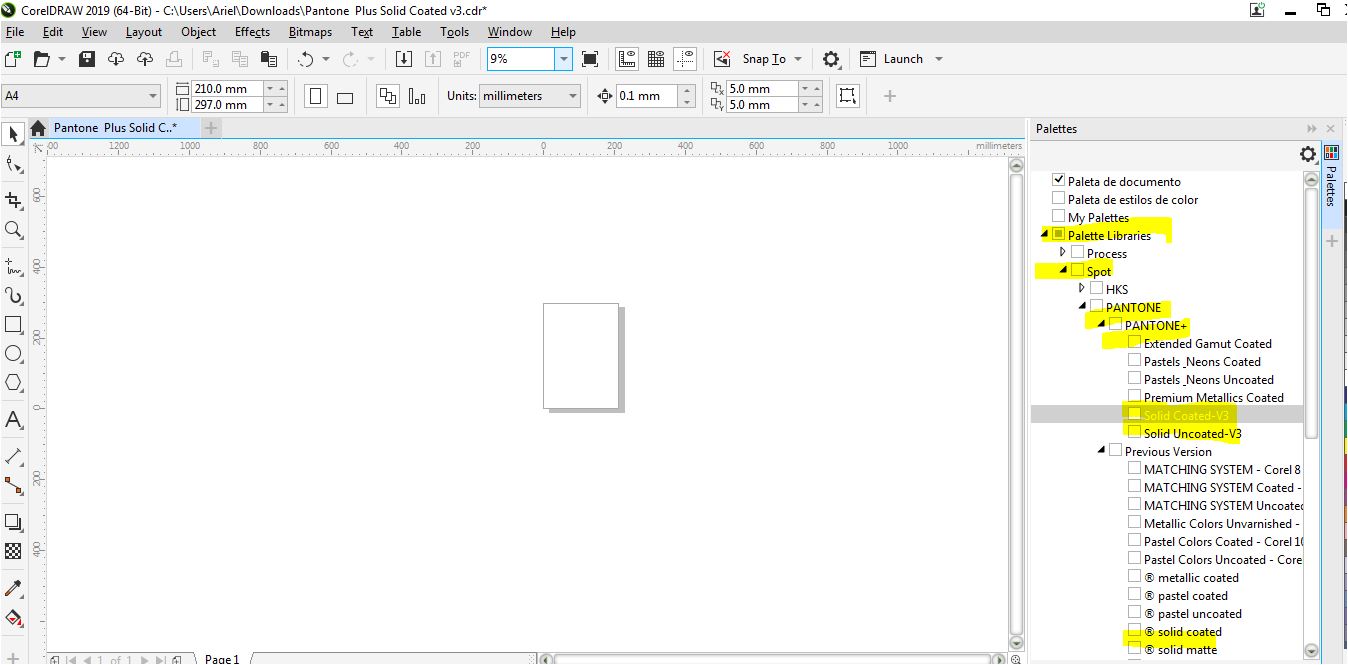Choose the Zoom tool in the toolbox
The width and height of the screenshot is (1348, 665).
point(13,231)
